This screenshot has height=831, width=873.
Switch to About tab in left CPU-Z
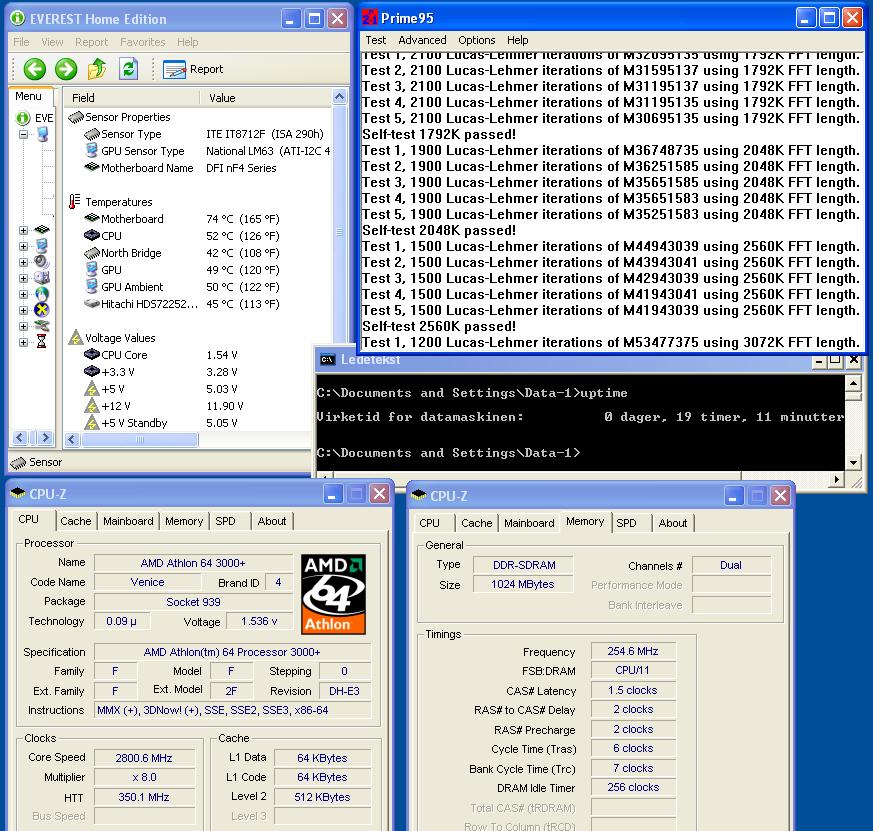tap(272, 522)
